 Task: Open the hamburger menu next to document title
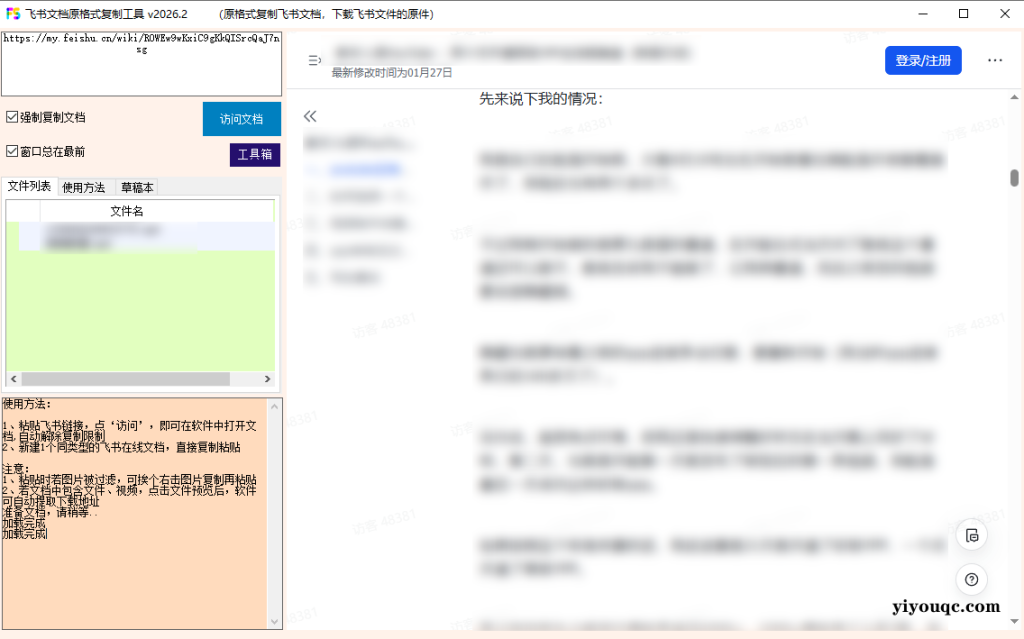313,60
